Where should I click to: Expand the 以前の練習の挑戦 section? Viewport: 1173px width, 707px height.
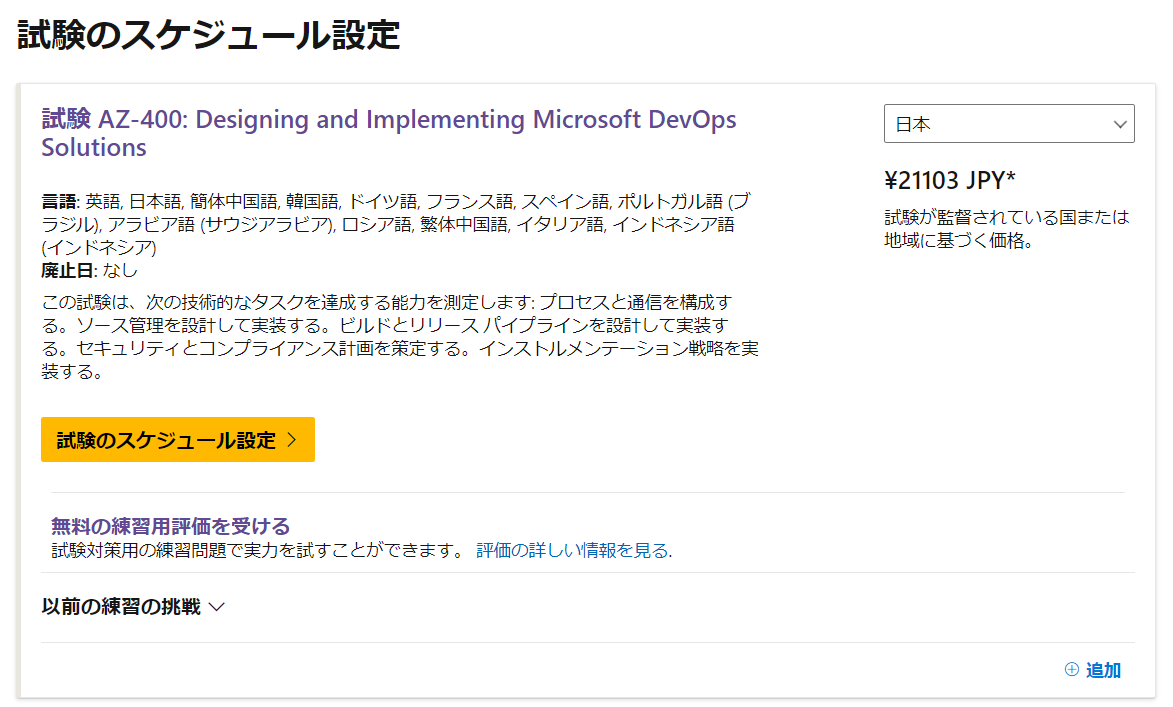pos(122,607)
